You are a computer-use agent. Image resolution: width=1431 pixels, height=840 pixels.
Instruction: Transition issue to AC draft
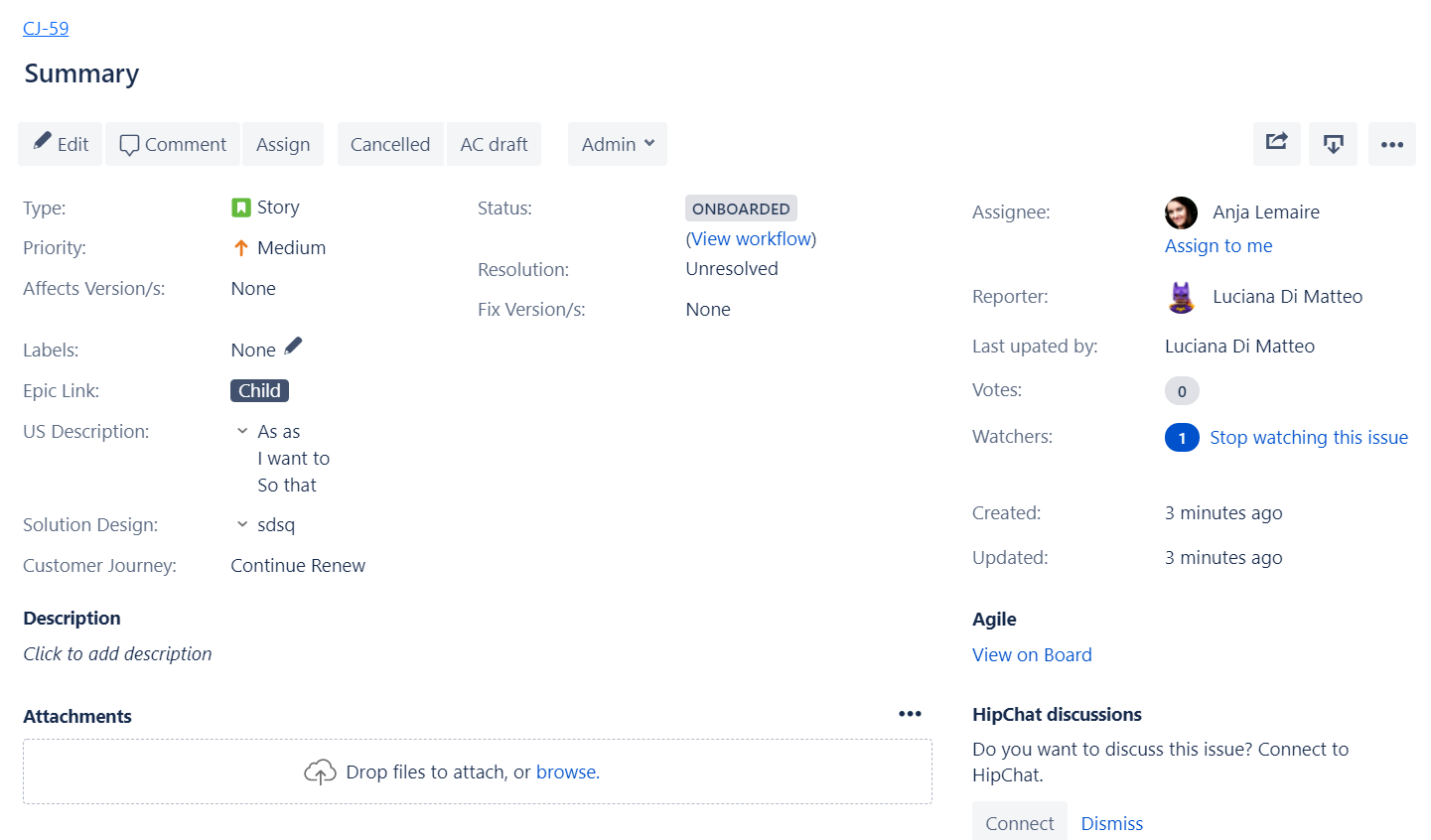tap(495, 144)
